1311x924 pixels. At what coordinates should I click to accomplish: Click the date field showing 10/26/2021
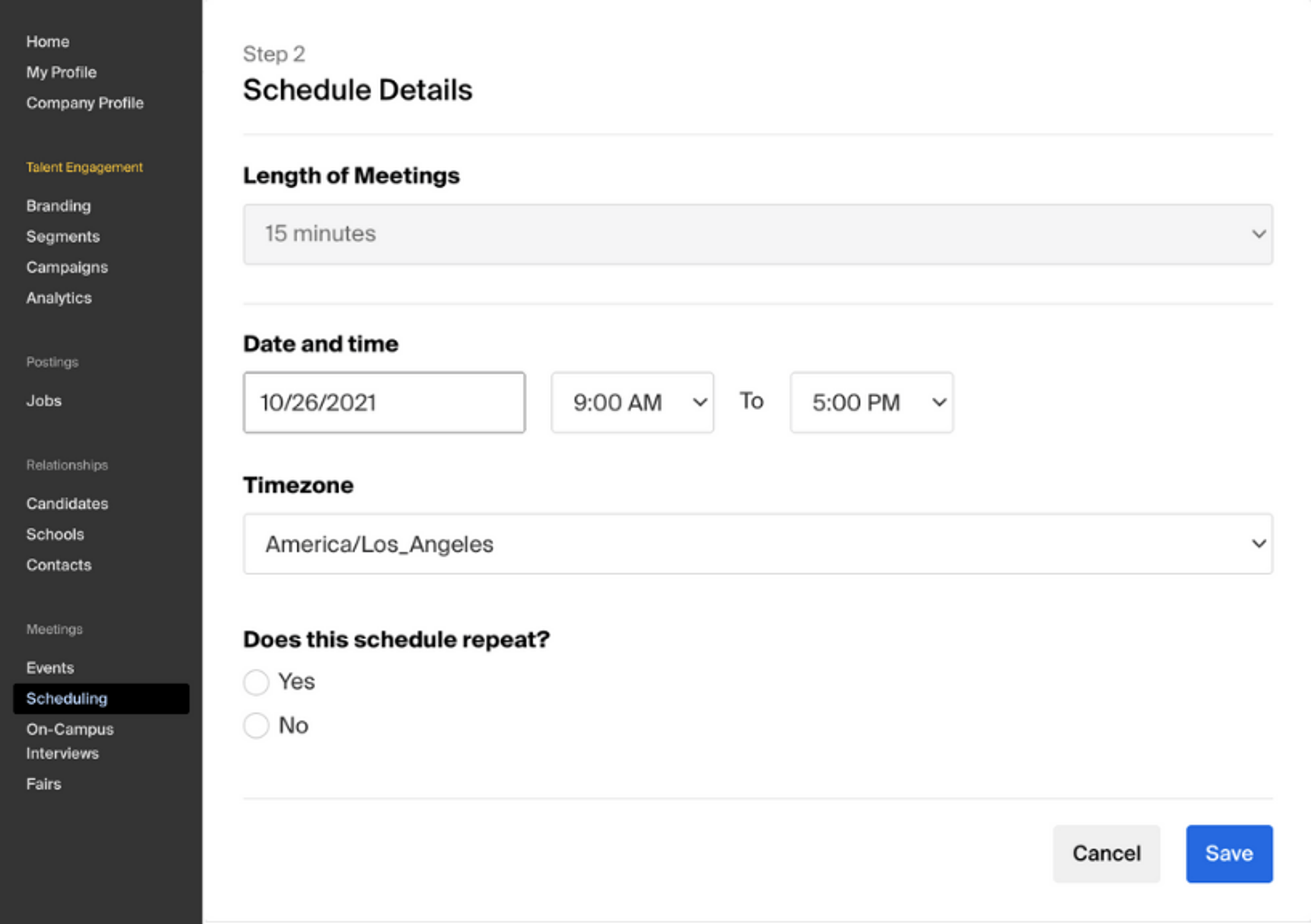(384, 402)
